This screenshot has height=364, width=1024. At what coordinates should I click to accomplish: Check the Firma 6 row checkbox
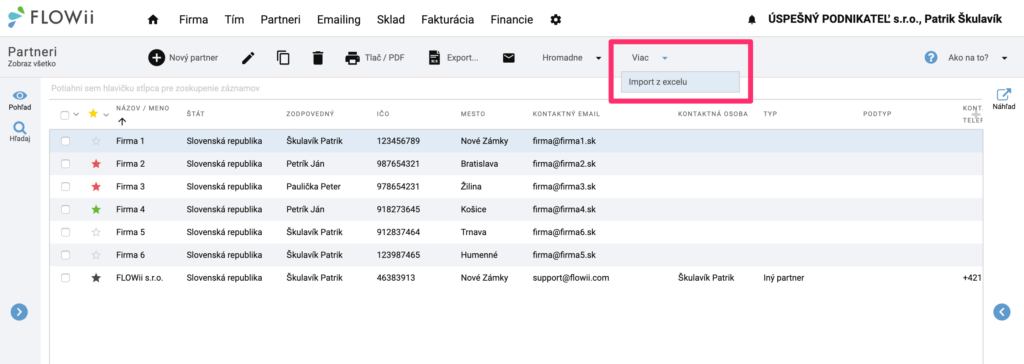coord(65,255)
